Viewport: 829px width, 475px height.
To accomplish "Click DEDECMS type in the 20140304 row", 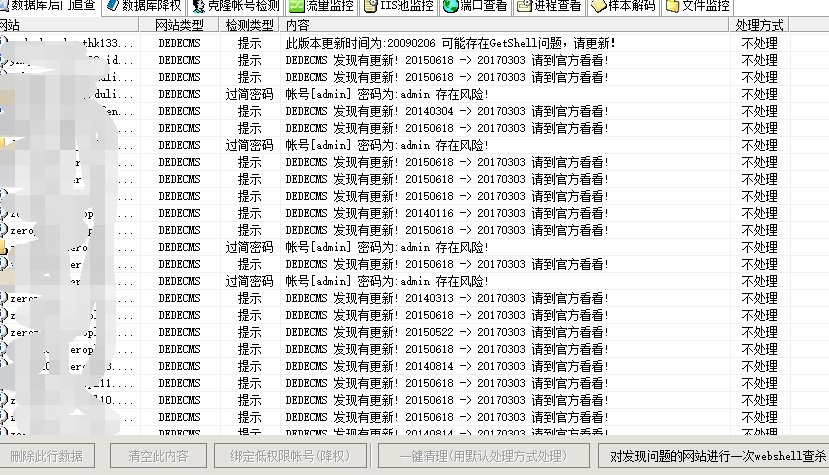I will coord(179,111).
